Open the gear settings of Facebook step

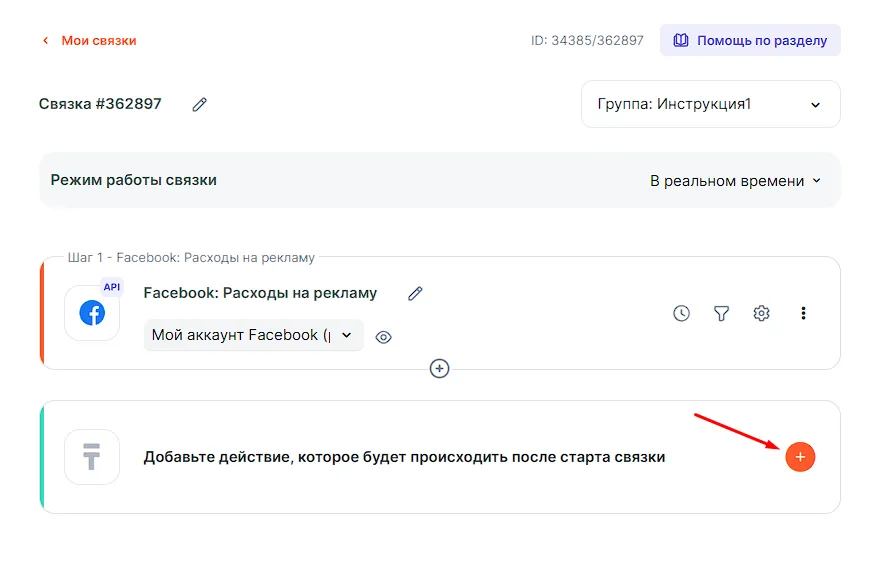[761, 313]
